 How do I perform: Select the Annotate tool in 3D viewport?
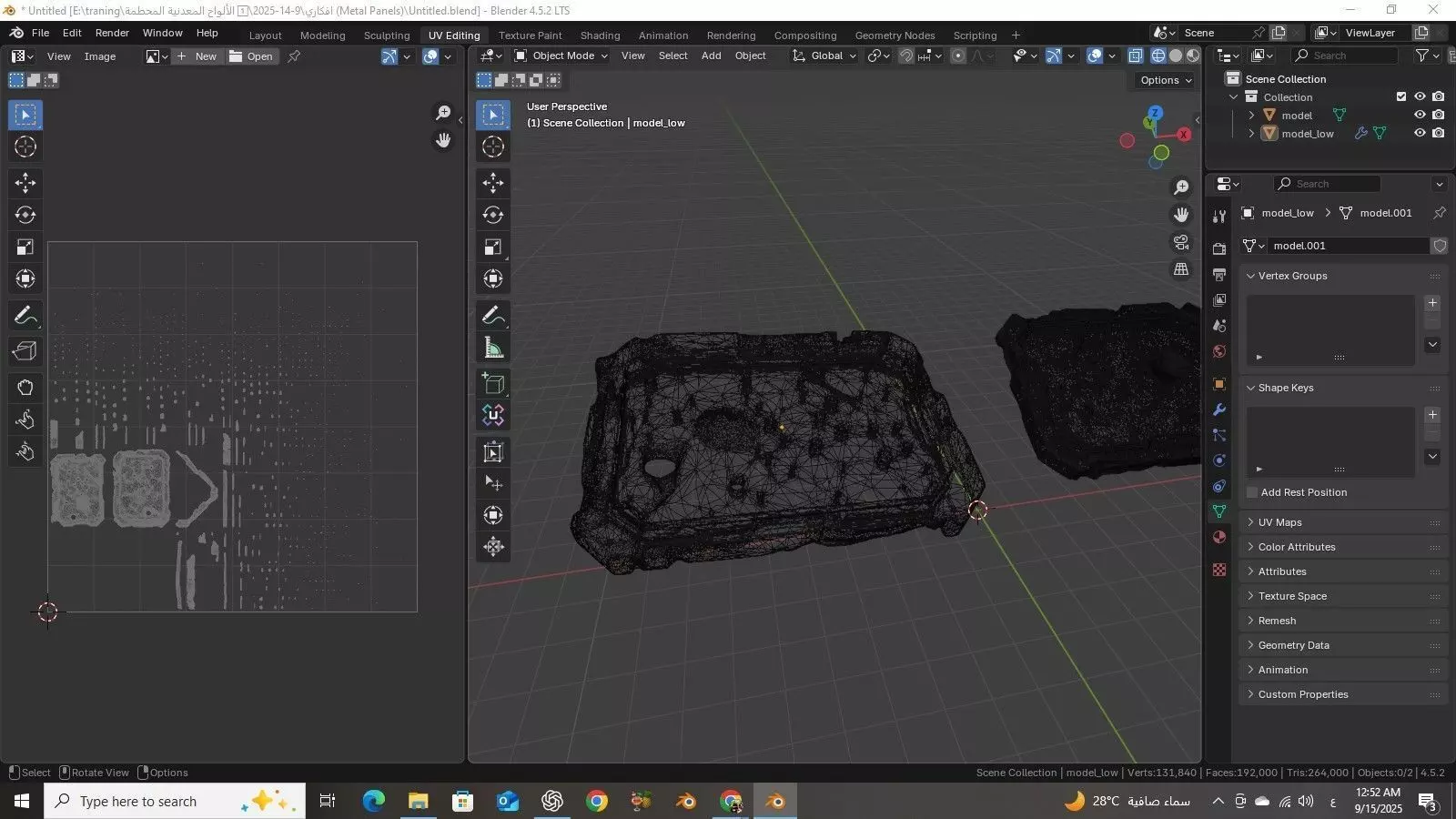[x=493, y=316]
